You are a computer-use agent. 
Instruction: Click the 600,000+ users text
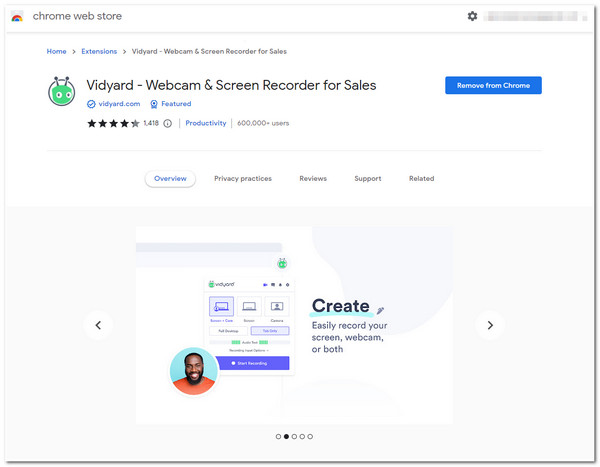tap(263, 123)
